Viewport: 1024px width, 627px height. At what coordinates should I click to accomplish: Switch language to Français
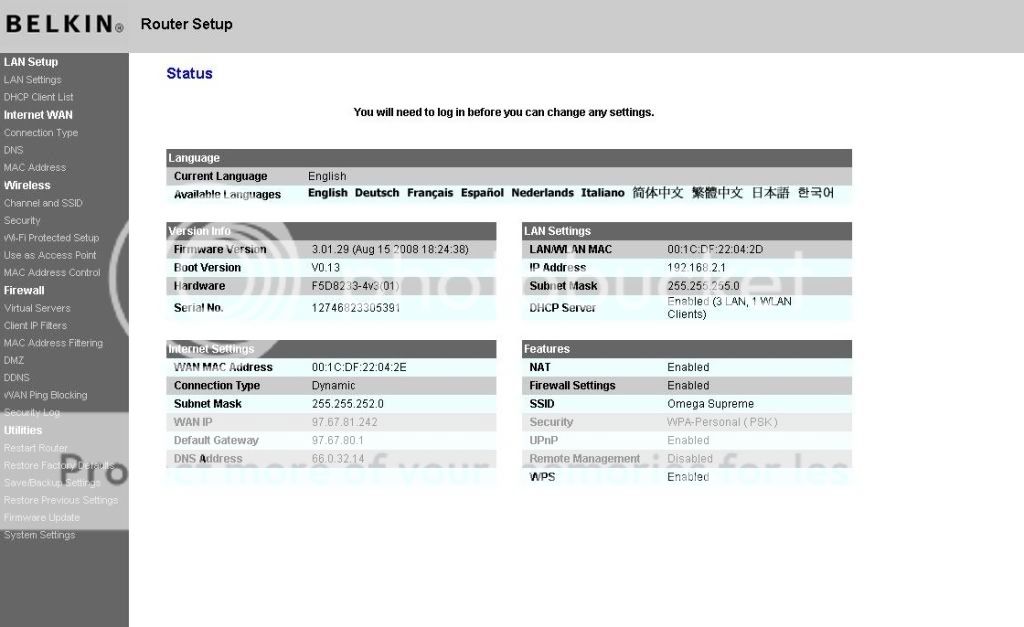[430, 193]
